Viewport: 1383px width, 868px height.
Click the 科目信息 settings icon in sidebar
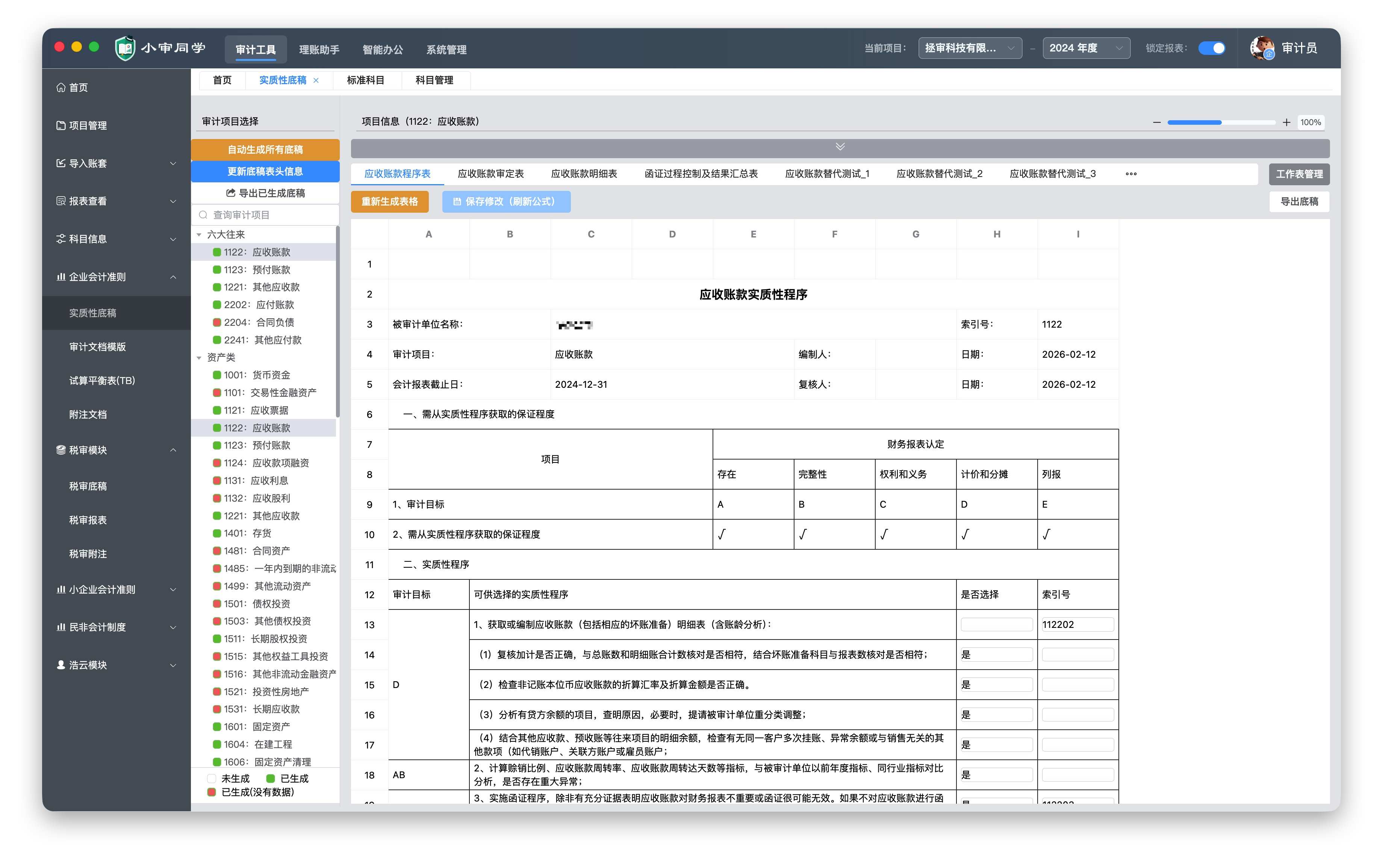click(61, 239)
